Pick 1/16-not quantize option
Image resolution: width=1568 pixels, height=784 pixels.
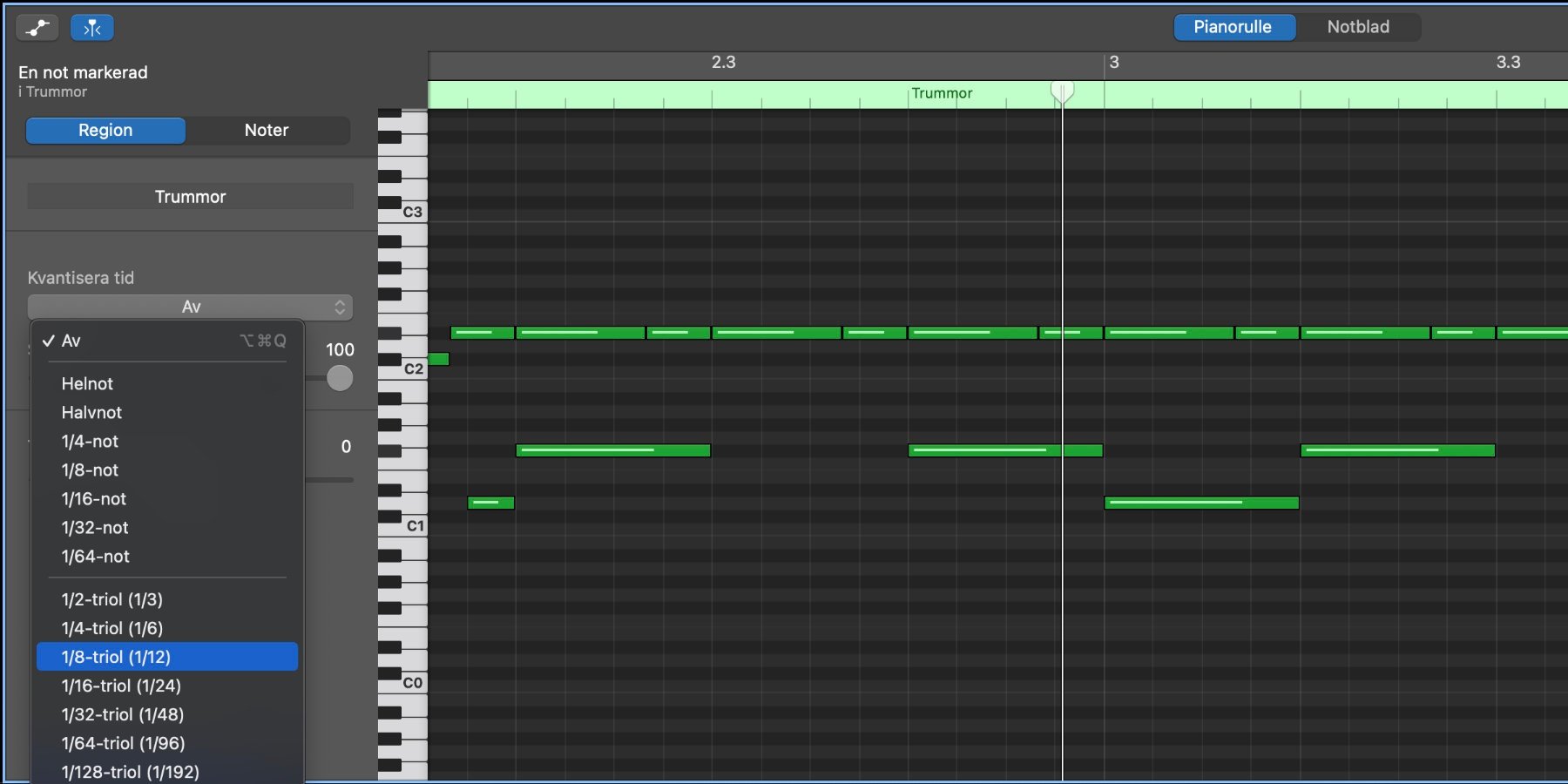click(94, 499)
